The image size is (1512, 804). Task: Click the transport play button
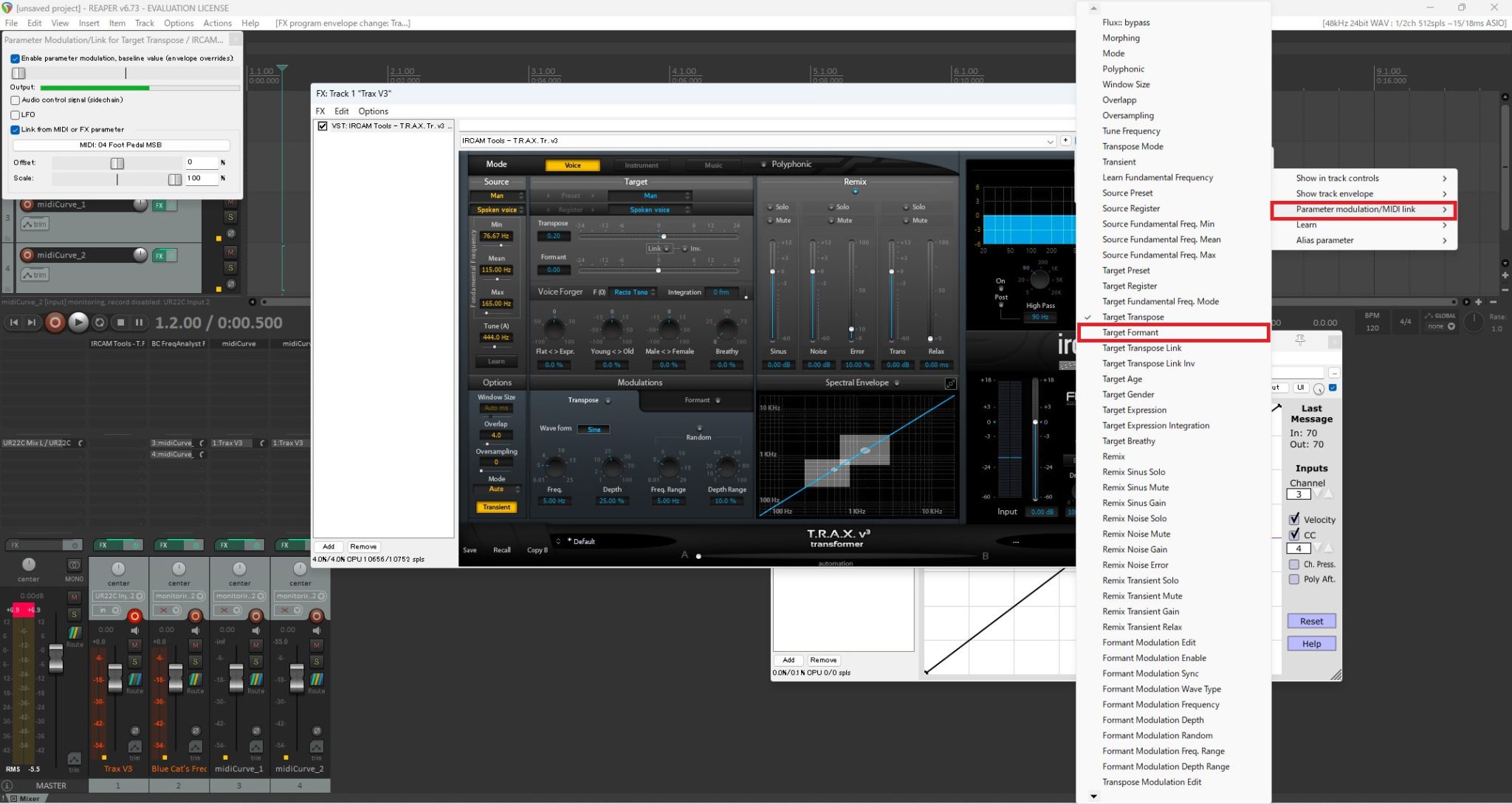tap(78, 323)
